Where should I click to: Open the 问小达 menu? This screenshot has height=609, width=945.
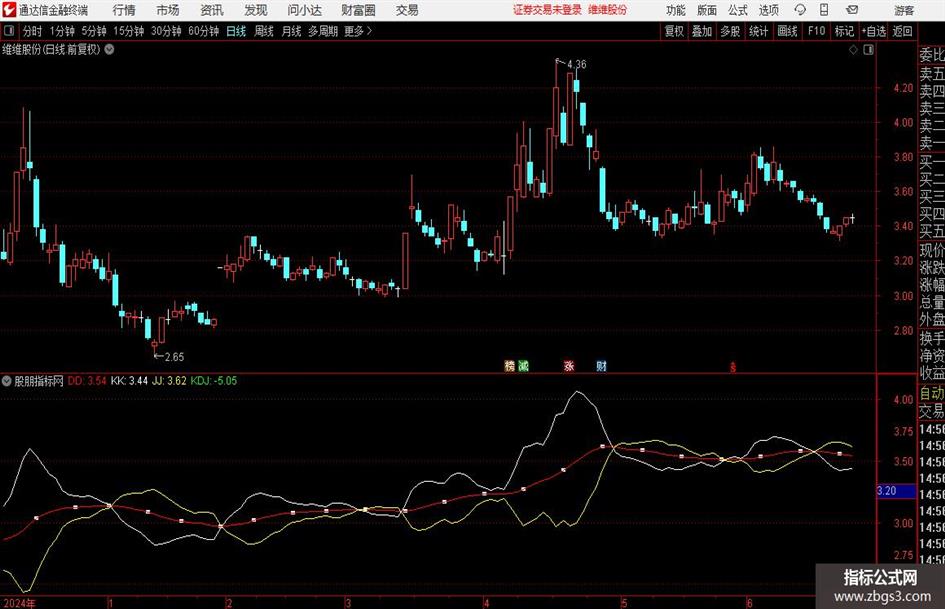(304, 10)
